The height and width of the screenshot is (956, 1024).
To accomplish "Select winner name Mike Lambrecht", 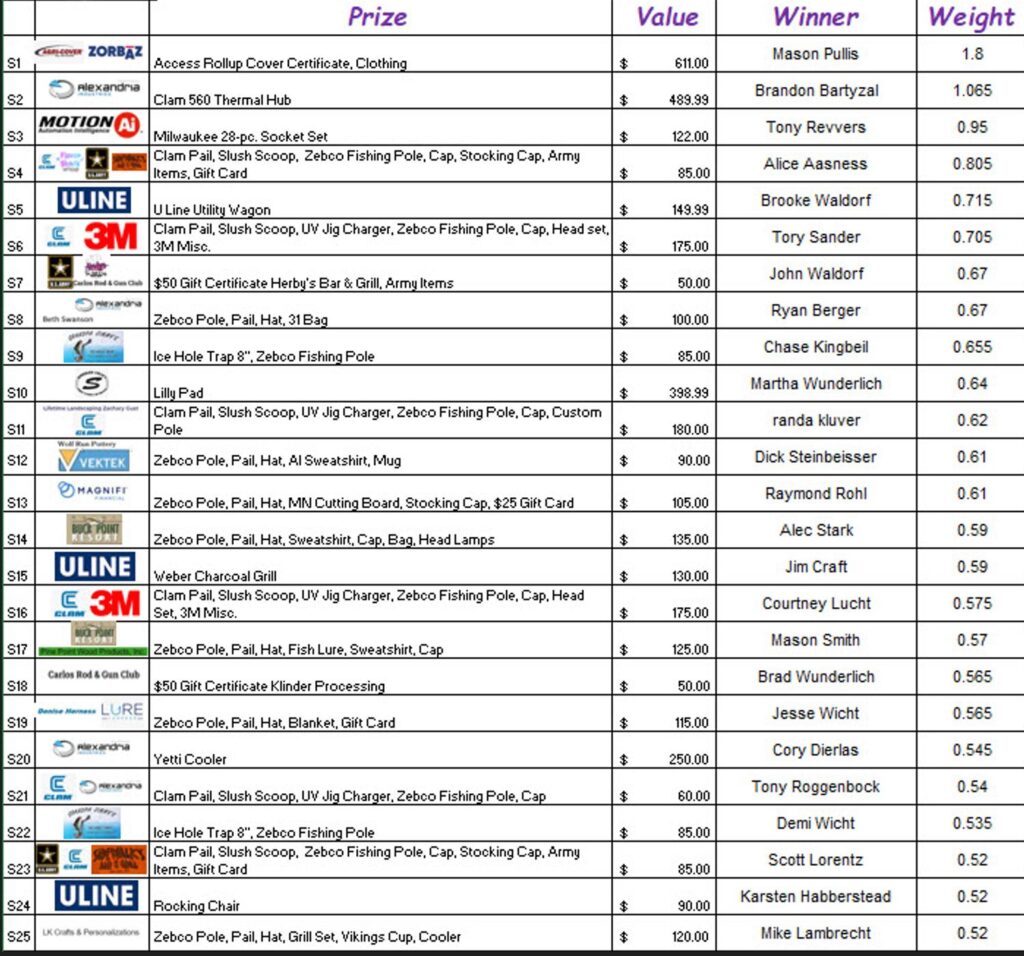I will [815, 933].
